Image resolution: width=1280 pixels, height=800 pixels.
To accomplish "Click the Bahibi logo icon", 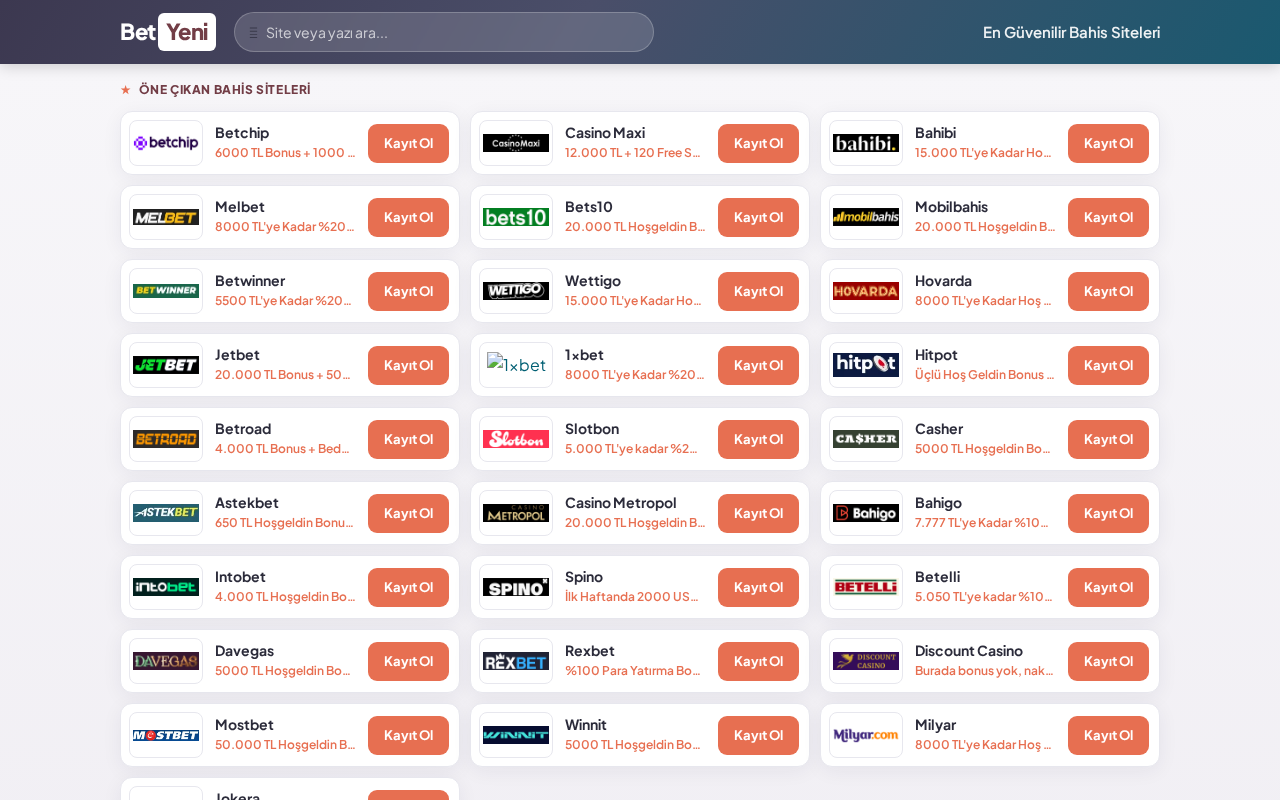I will [866, 143].
